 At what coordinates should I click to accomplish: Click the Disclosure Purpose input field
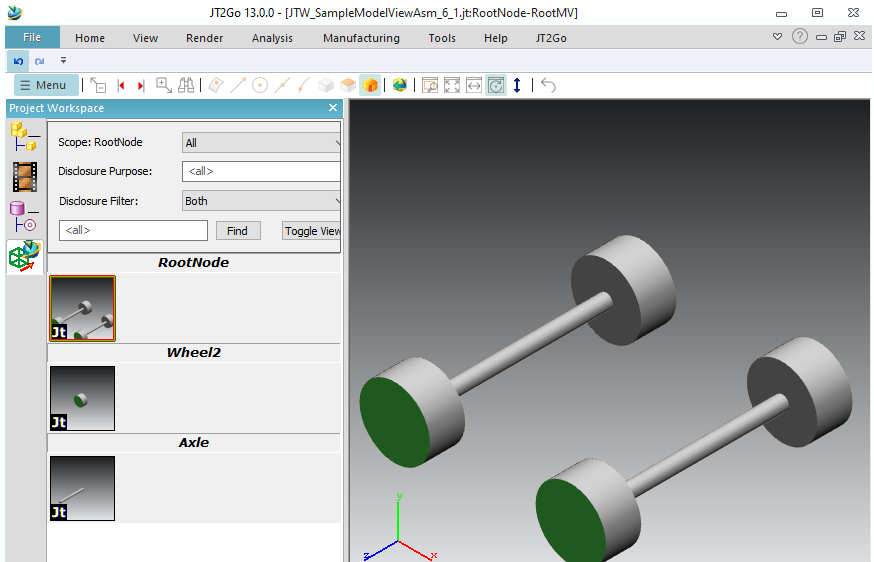click(x=262, y=171)
